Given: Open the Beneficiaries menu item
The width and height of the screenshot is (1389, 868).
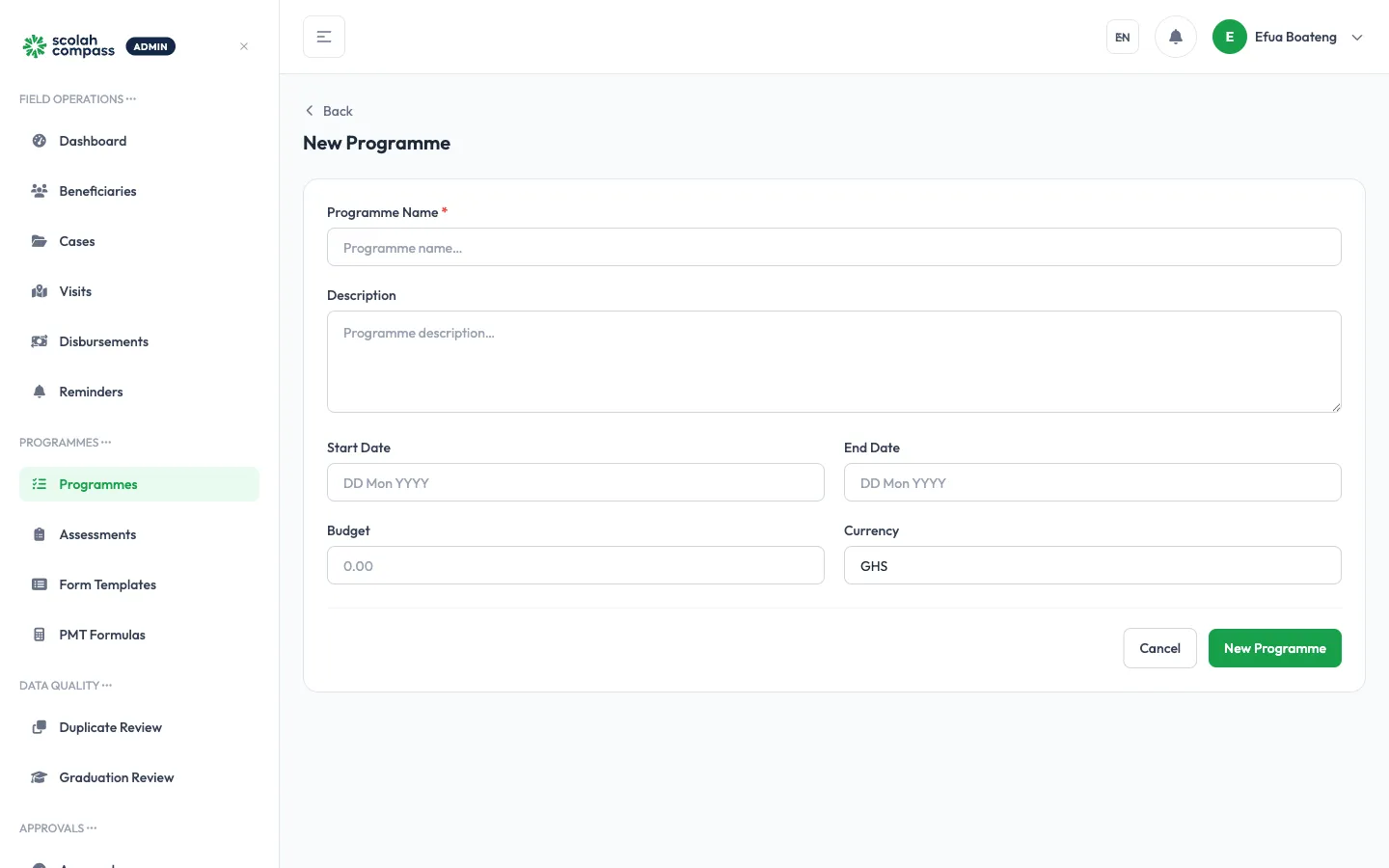Looking at the screenshot, I should (x=139, y=191).
